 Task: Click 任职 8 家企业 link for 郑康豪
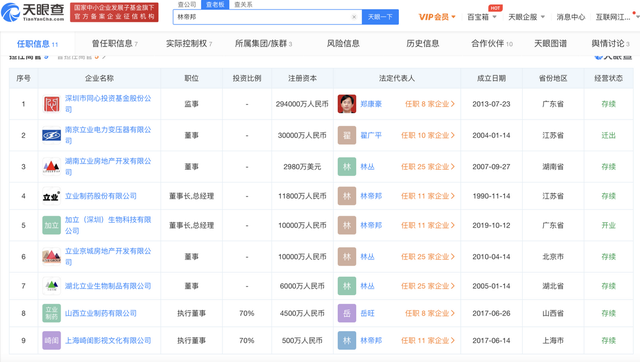[429, 104]
